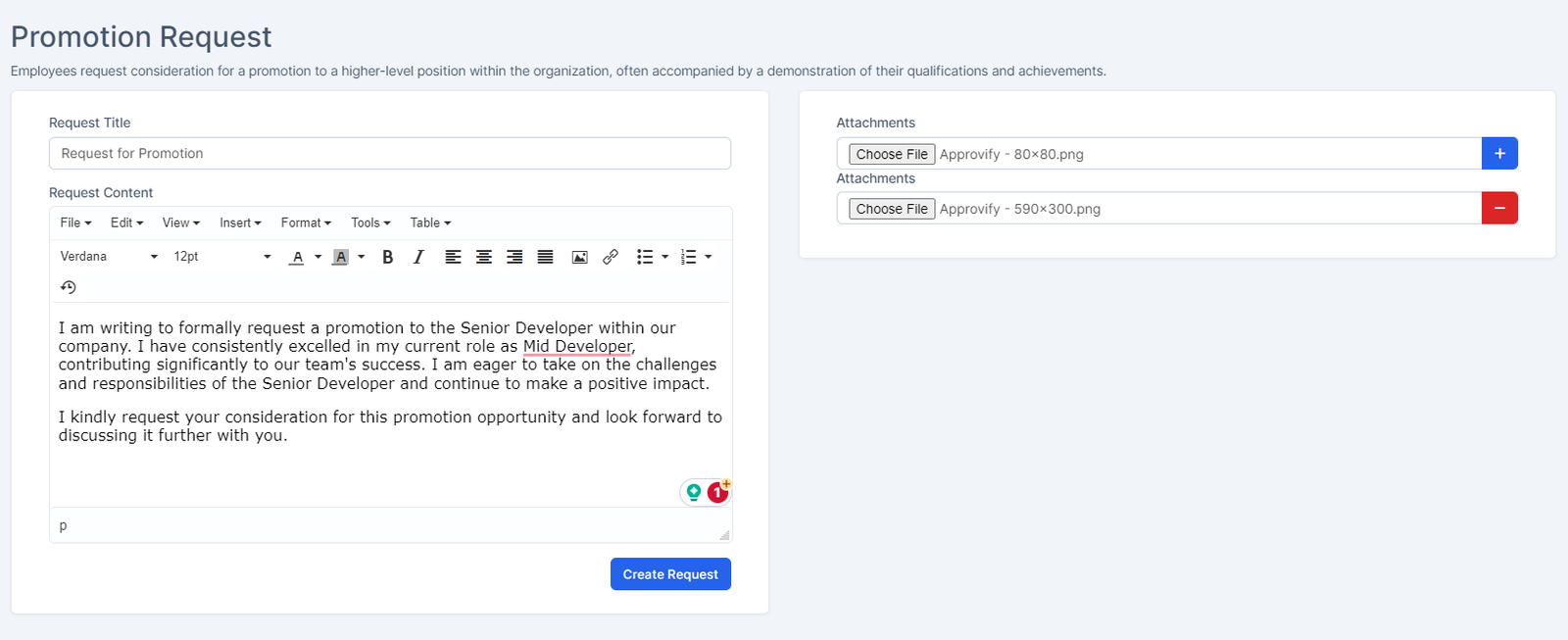Insert a hyperlink

click(611, 256)
